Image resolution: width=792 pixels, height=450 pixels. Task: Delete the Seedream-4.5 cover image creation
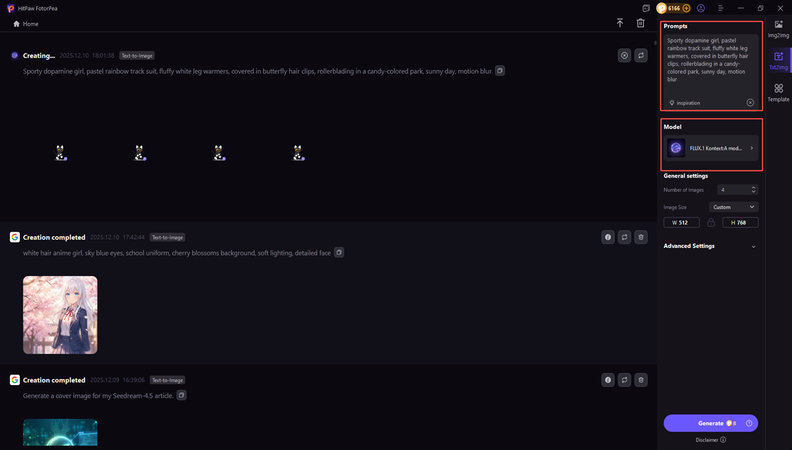point(641,380)
